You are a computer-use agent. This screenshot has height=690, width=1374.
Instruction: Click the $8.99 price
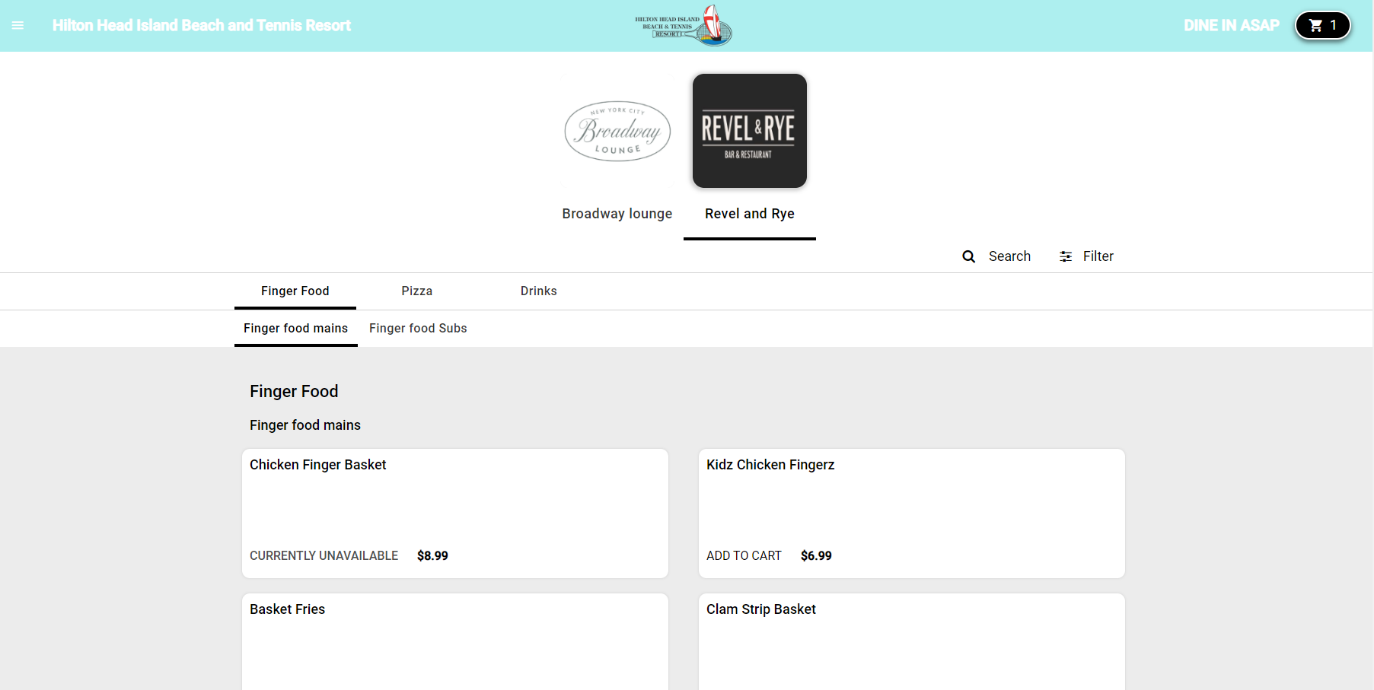point(433,556)
